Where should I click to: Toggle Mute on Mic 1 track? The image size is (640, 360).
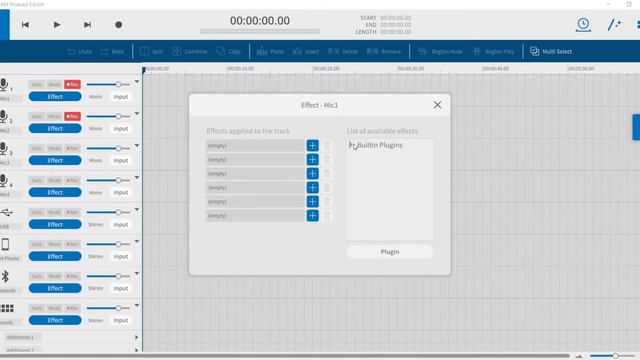click(54, 84)
